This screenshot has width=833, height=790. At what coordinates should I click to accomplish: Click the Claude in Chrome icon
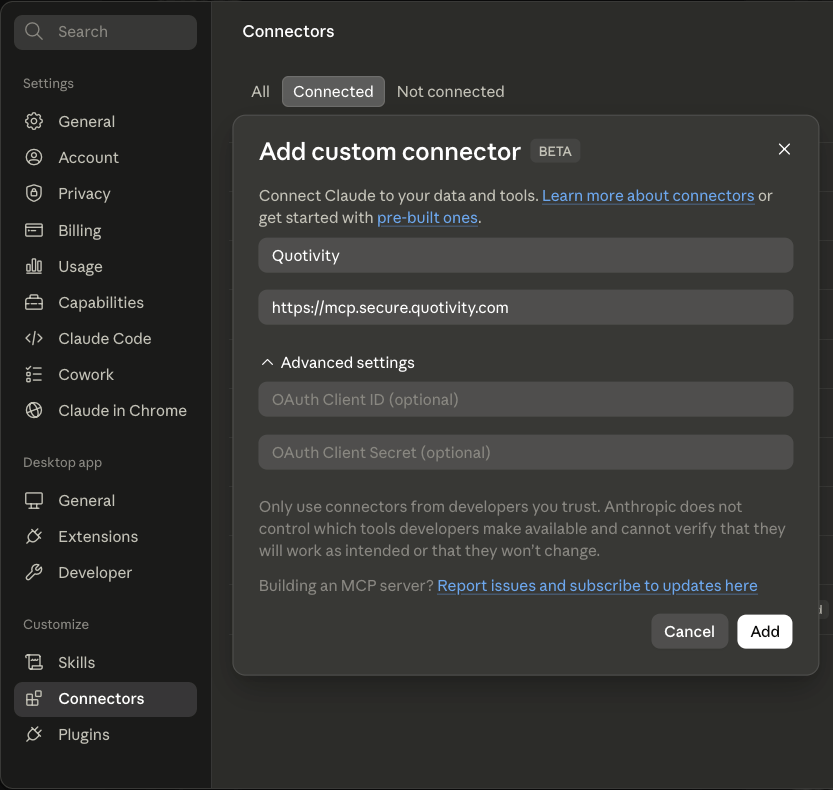(34, 410)
